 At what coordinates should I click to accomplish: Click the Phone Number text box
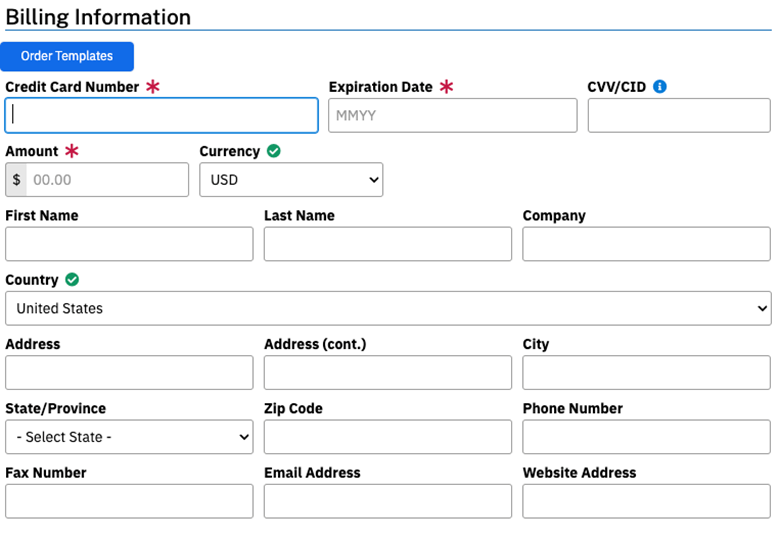coord(647,437)
